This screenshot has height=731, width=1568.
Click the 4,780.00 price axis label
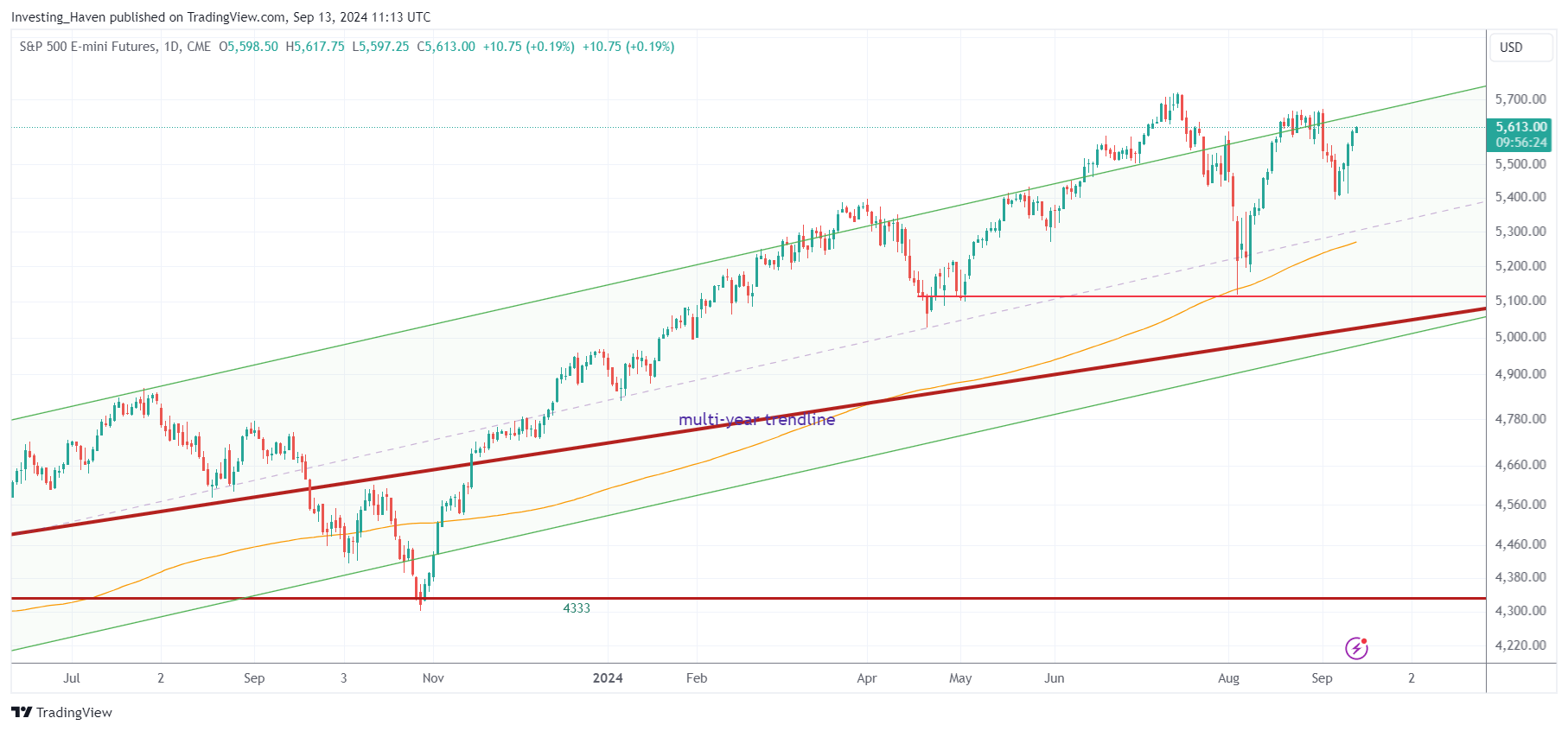point(1520,419)
